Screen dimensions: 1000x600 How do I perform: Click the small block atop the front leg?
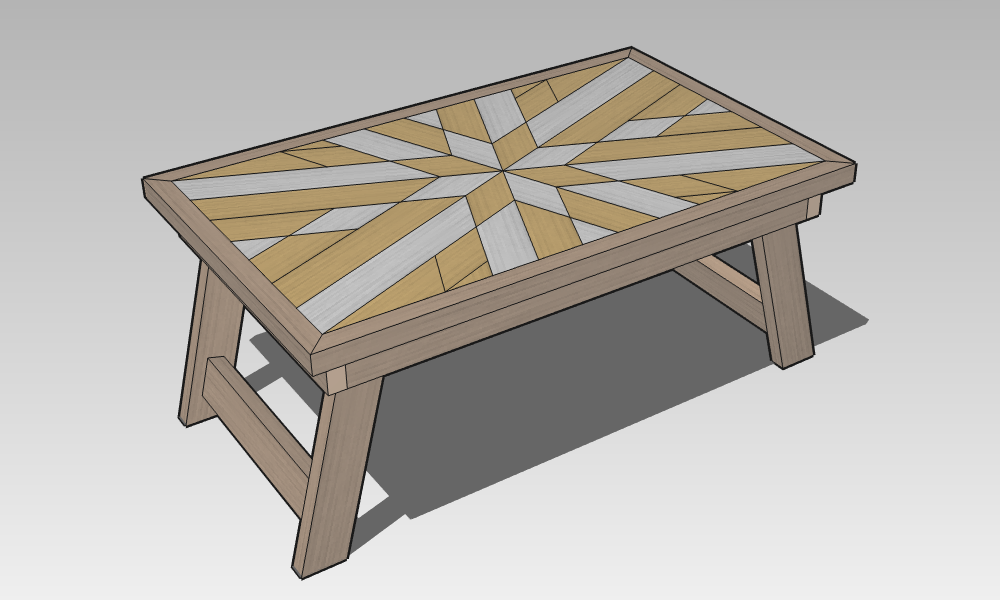point(336,380)
